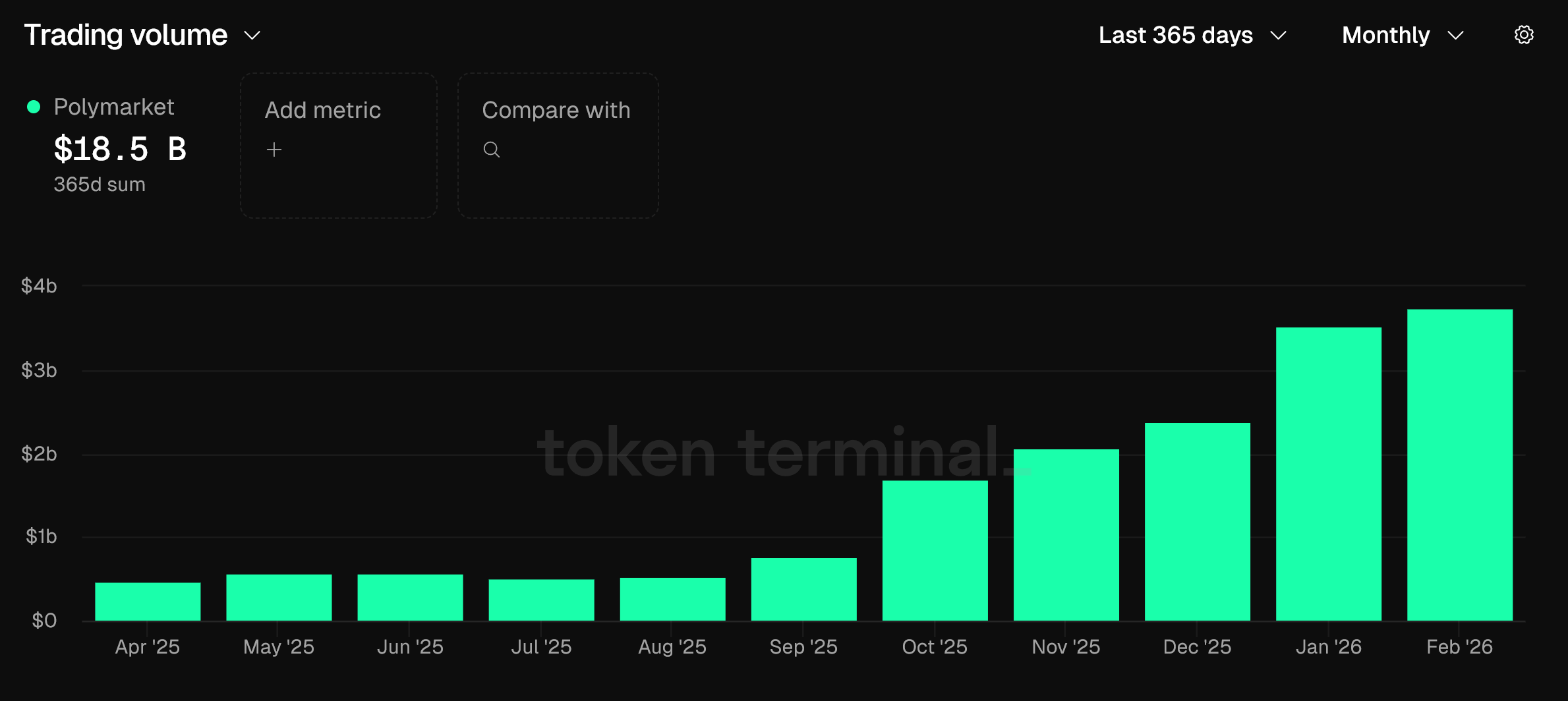
Task: Click the chevron beside Monthly
Action: (x=1457, y=36)
